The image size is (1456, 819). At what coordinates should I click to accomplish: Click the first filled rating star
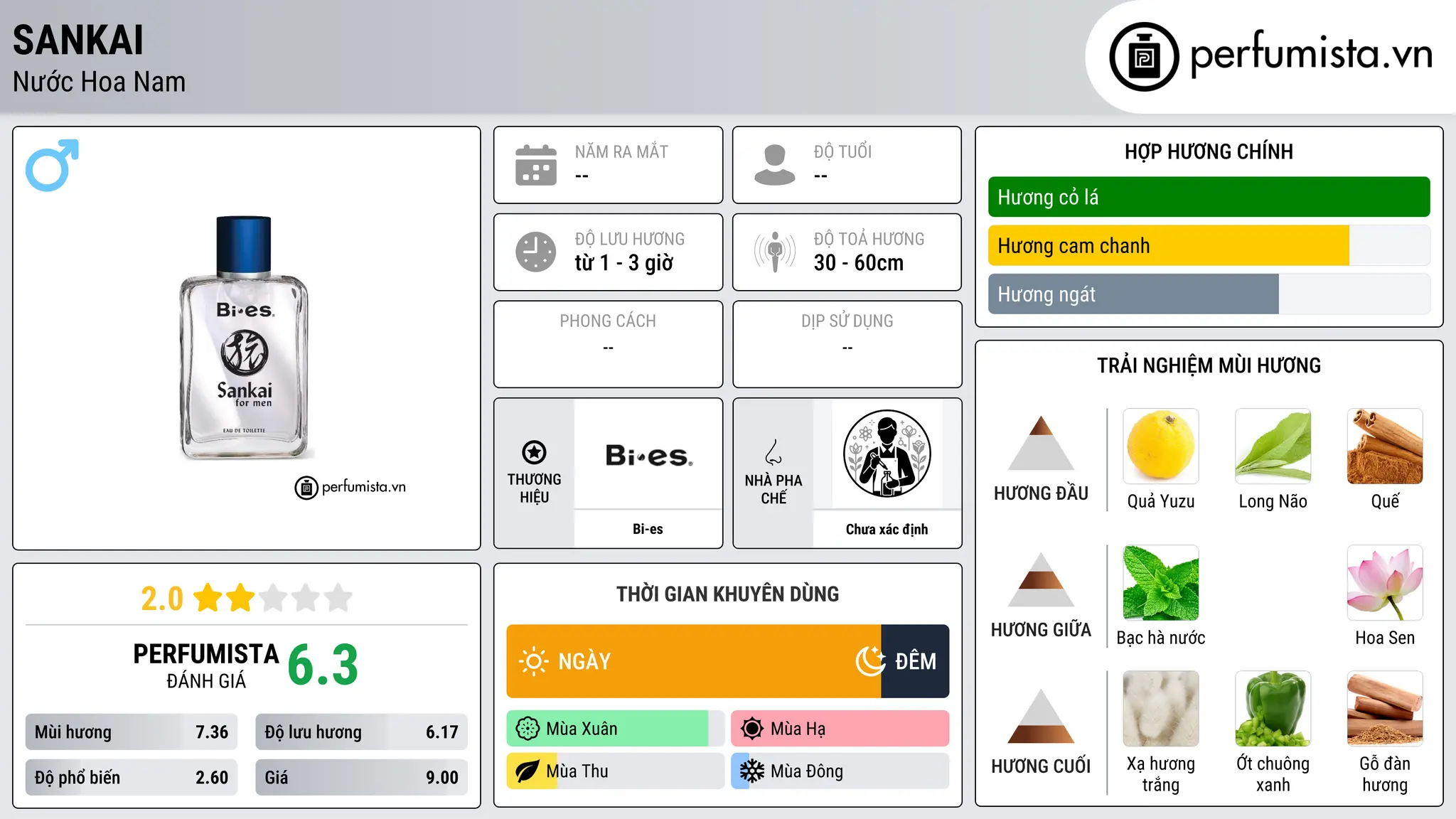[x=208, y=598]
